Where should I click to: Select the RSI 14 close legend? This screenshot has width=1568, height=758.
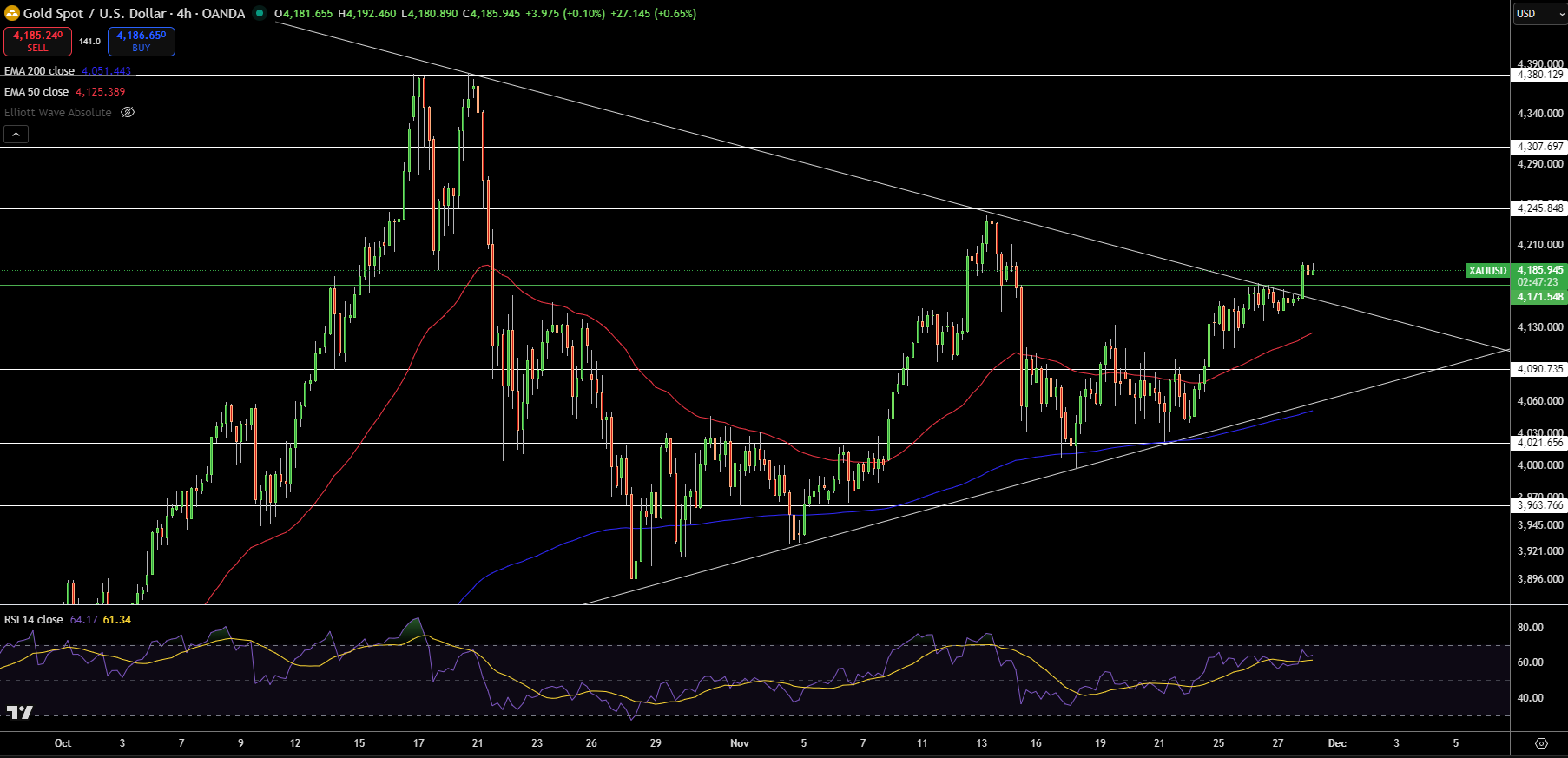(x=34, y=620)
